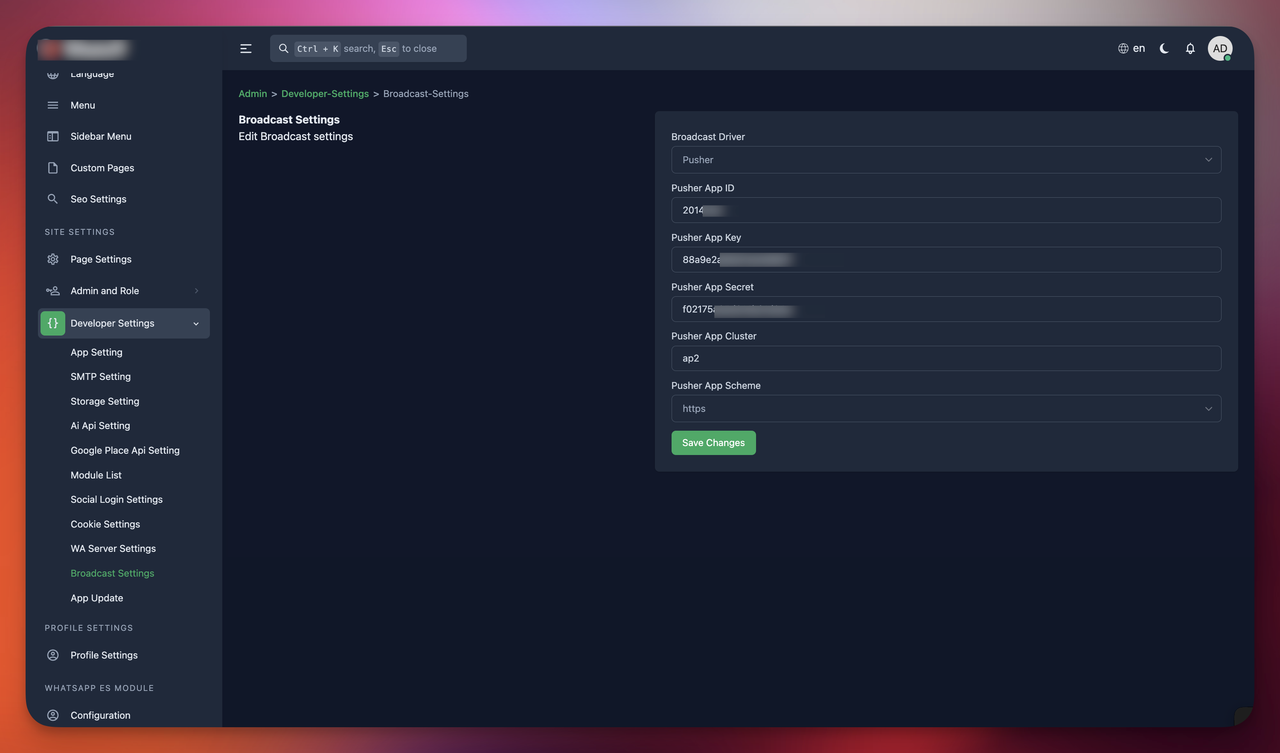Open the AD user avatar menu

click(x=1220, y=48)
